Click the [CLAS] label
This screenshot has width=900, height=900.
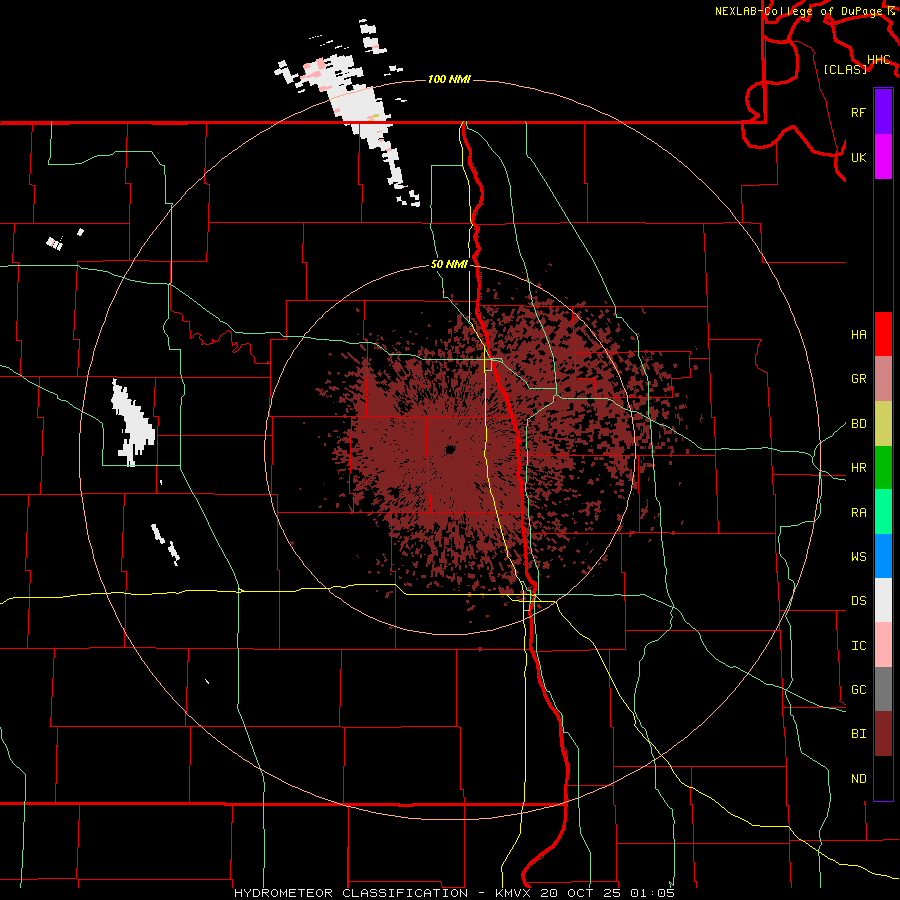click(845, 69)
